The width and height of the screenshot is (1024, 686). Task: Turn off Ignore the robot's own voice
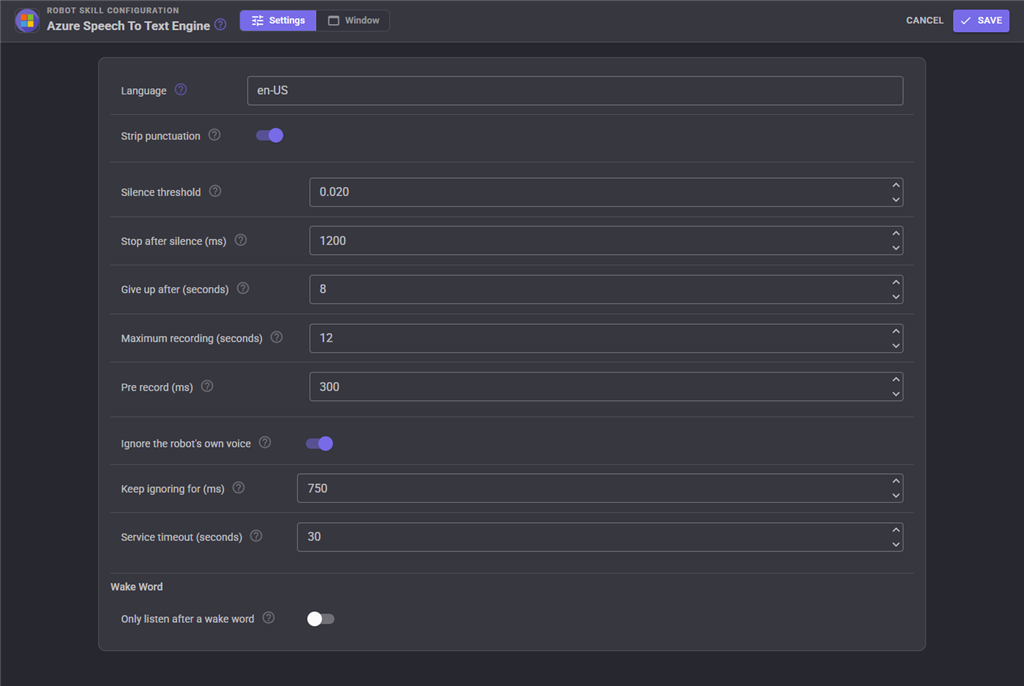point(319,444)
